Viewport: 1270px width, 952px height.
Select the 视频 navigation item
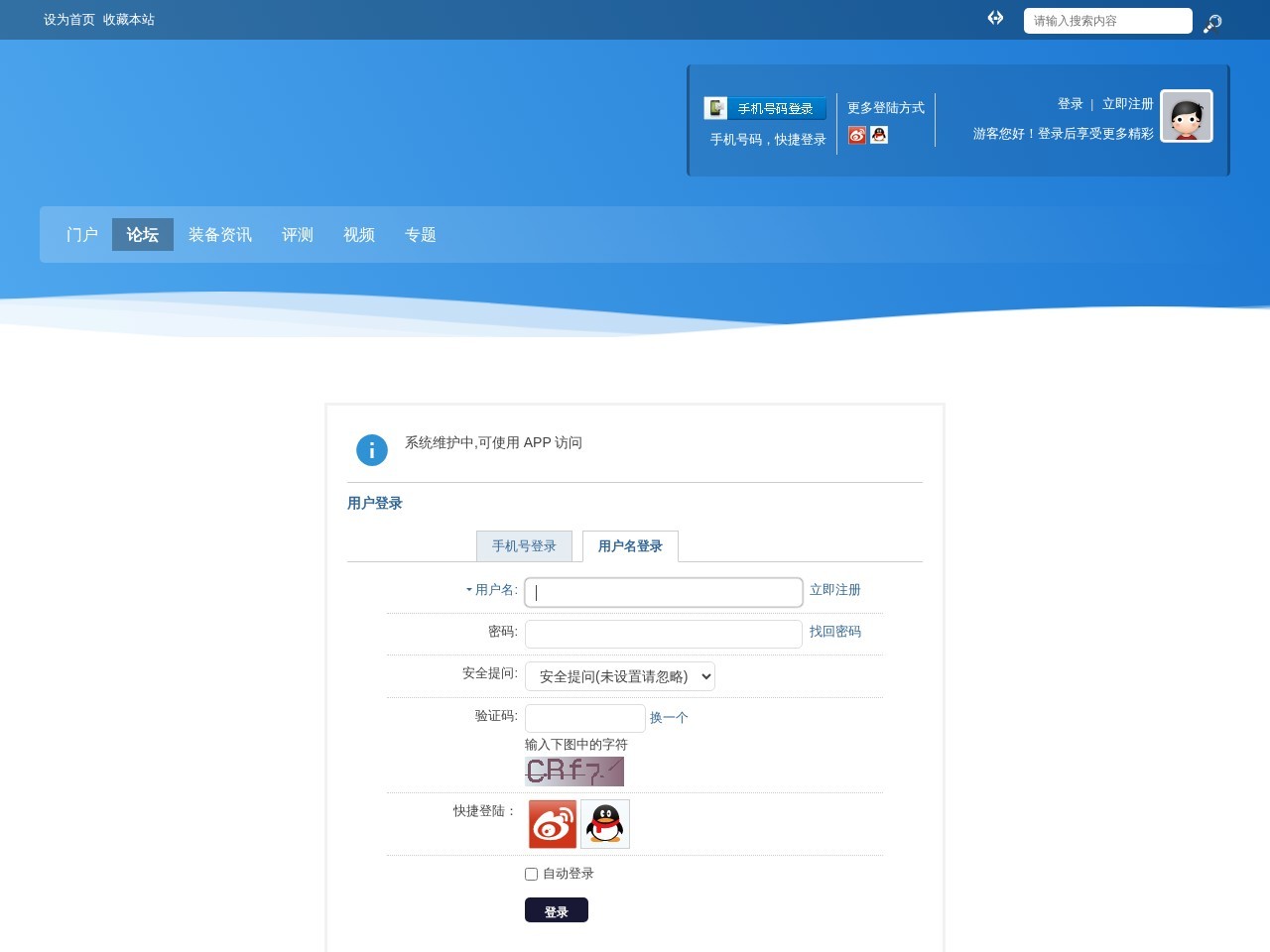pos(358,234)
